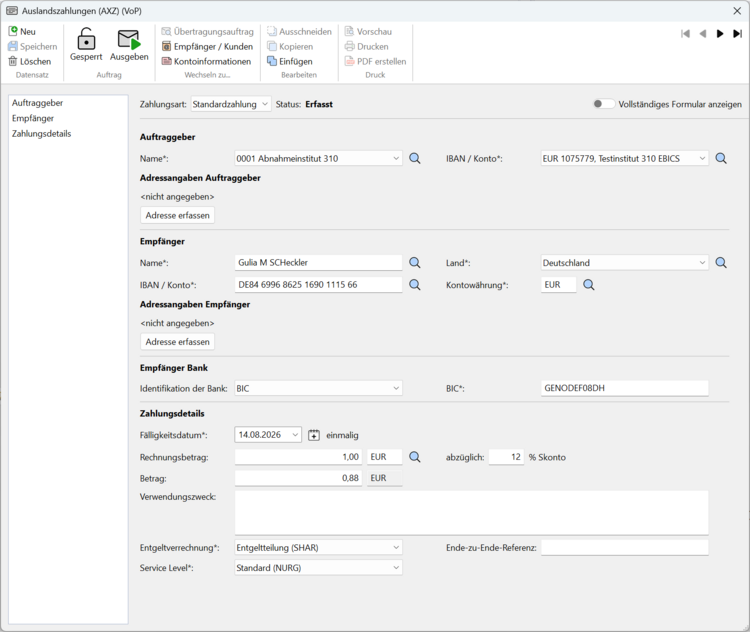Open Übertragungsauftrag in the ribbon
Screen dimensions: 750x632
point(208,32)
